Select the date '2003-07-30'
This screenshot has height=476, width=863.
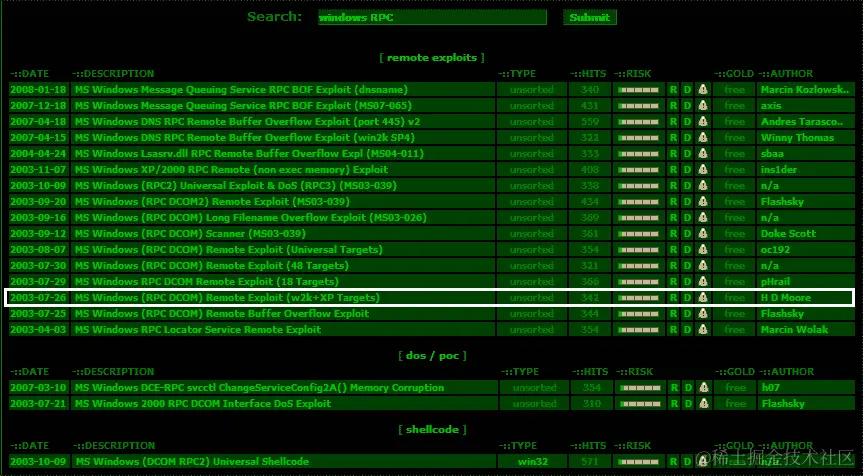click(x=38, y=265)
